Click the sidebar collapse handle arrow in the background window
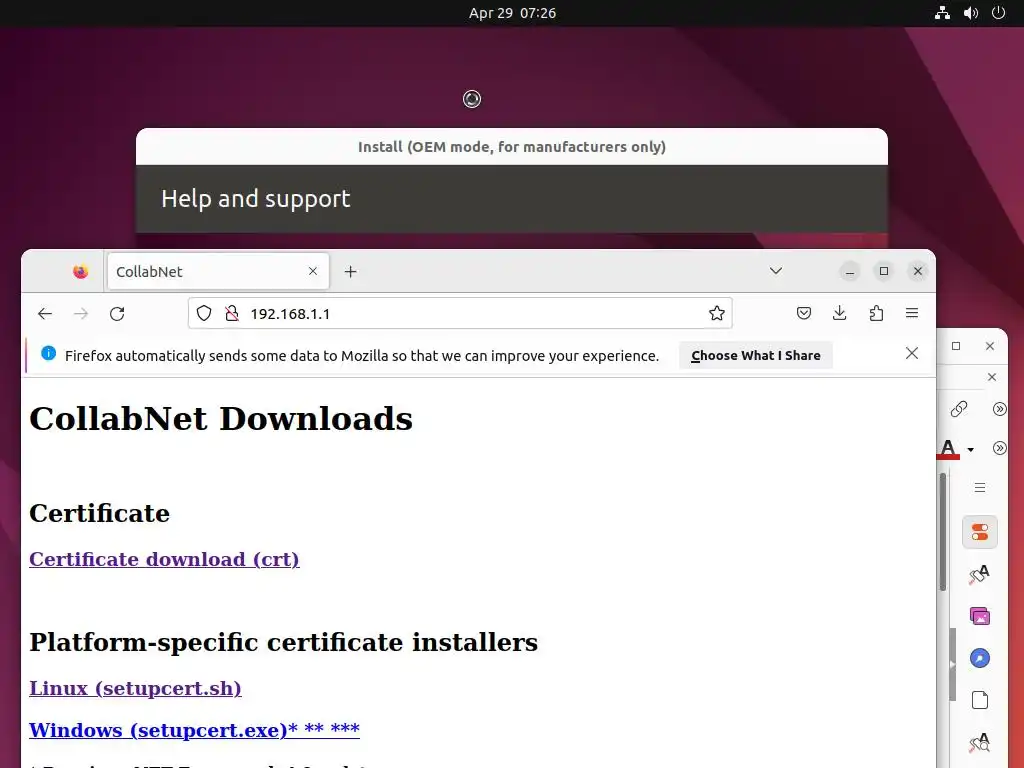Viewport: 1024px width, 768px height. 952,664
